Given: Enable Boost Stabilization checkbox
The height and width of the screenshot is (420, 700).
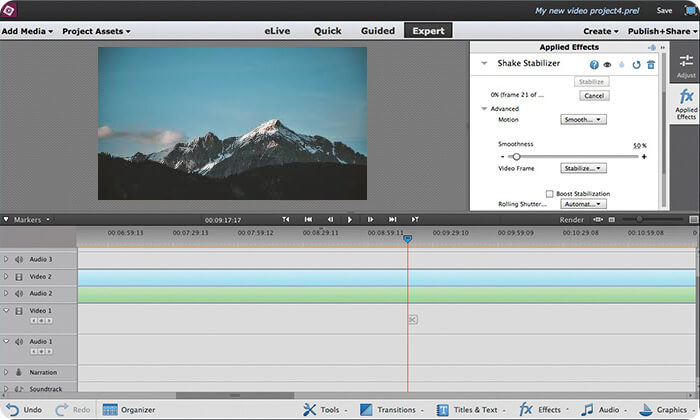Looking at the screenshot, I should coord(550,194).
